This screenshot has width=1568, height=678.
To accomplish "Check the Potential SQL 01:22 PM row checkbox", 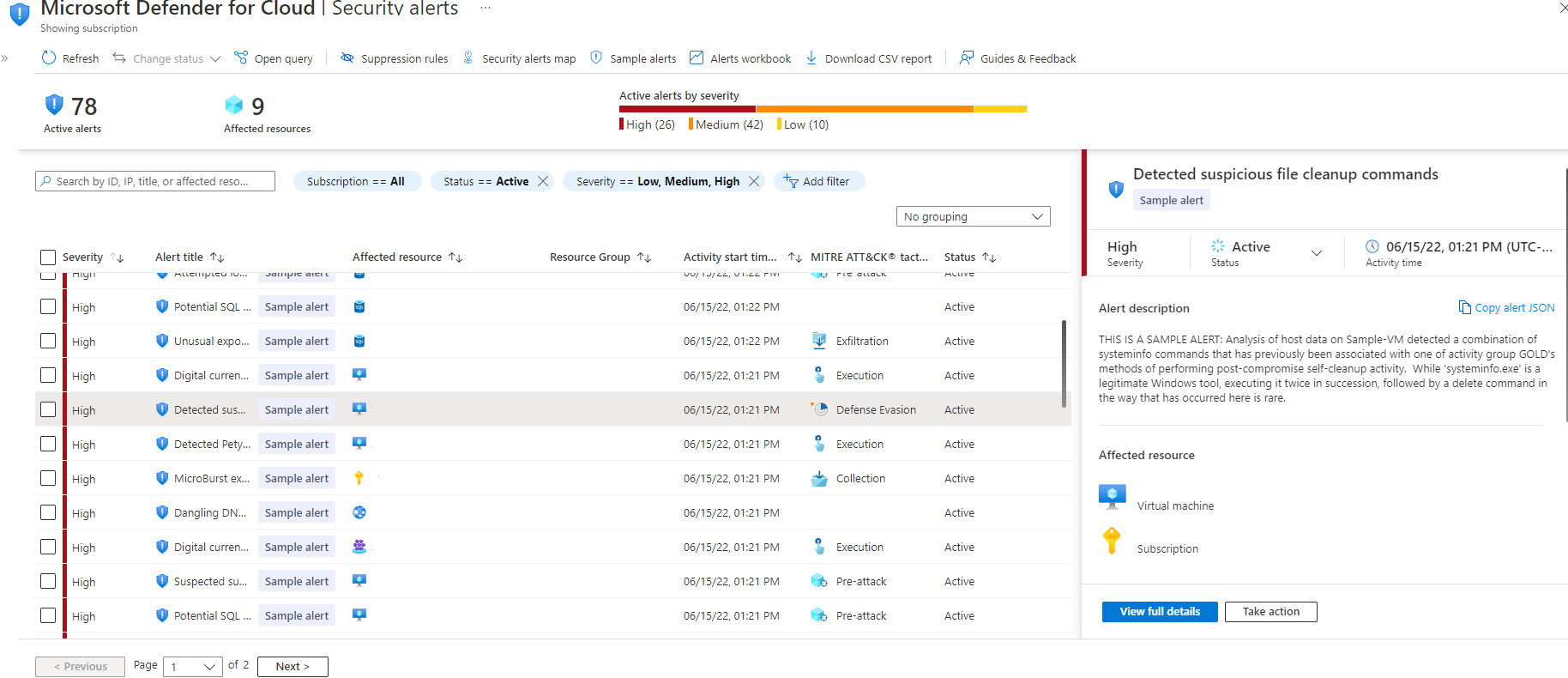I will coord(48,306).
